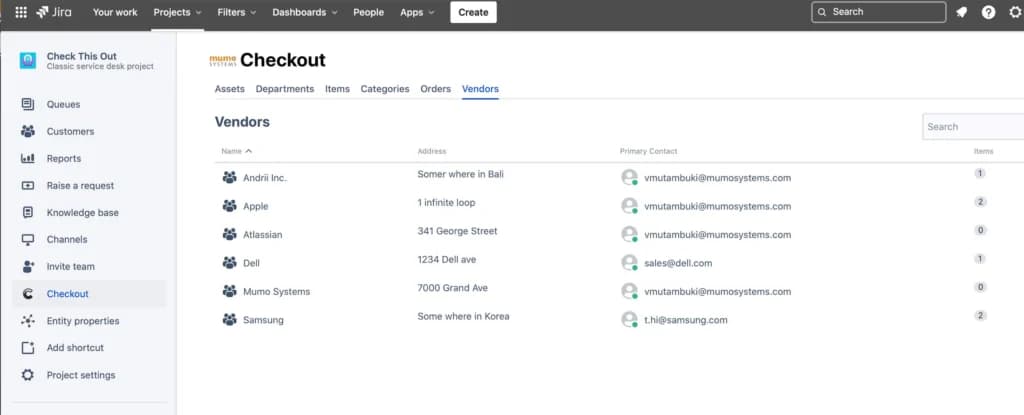Screen dimensions: 1024x415
Task: Open the app switcher grid icon
Action: (x=21, y=12)
